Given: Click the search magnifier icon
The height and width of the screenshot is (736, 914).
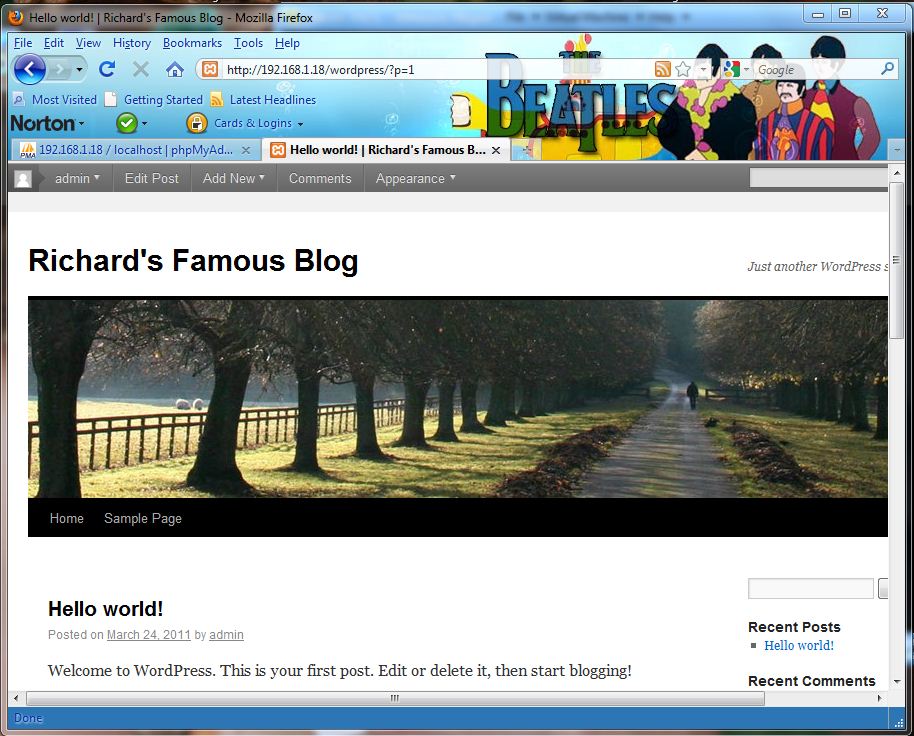Looking at the screenshot, I should pyautogui.click(x=887, y=69).
